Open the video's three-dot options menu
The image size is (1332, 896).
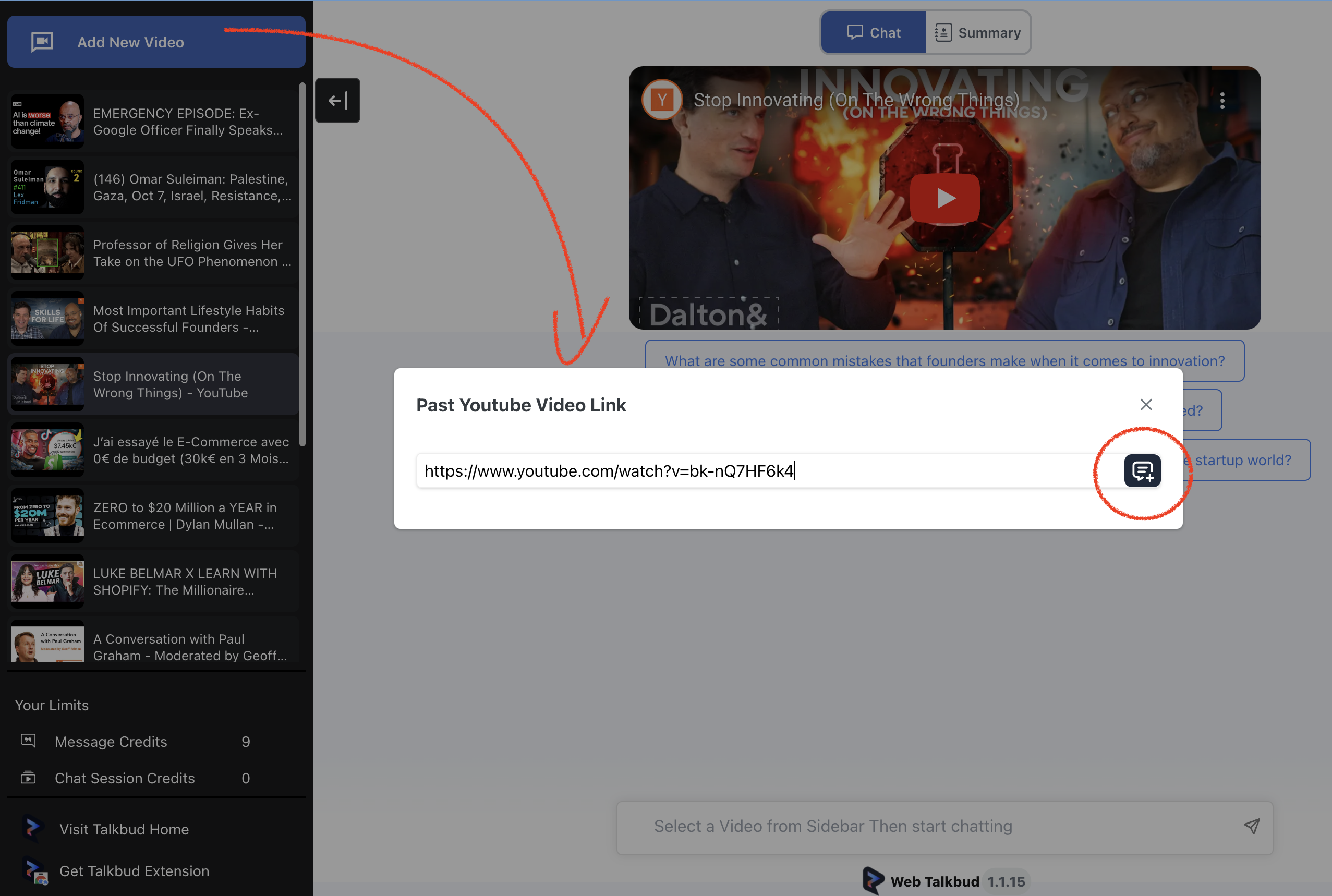[x=1222, y=101]
